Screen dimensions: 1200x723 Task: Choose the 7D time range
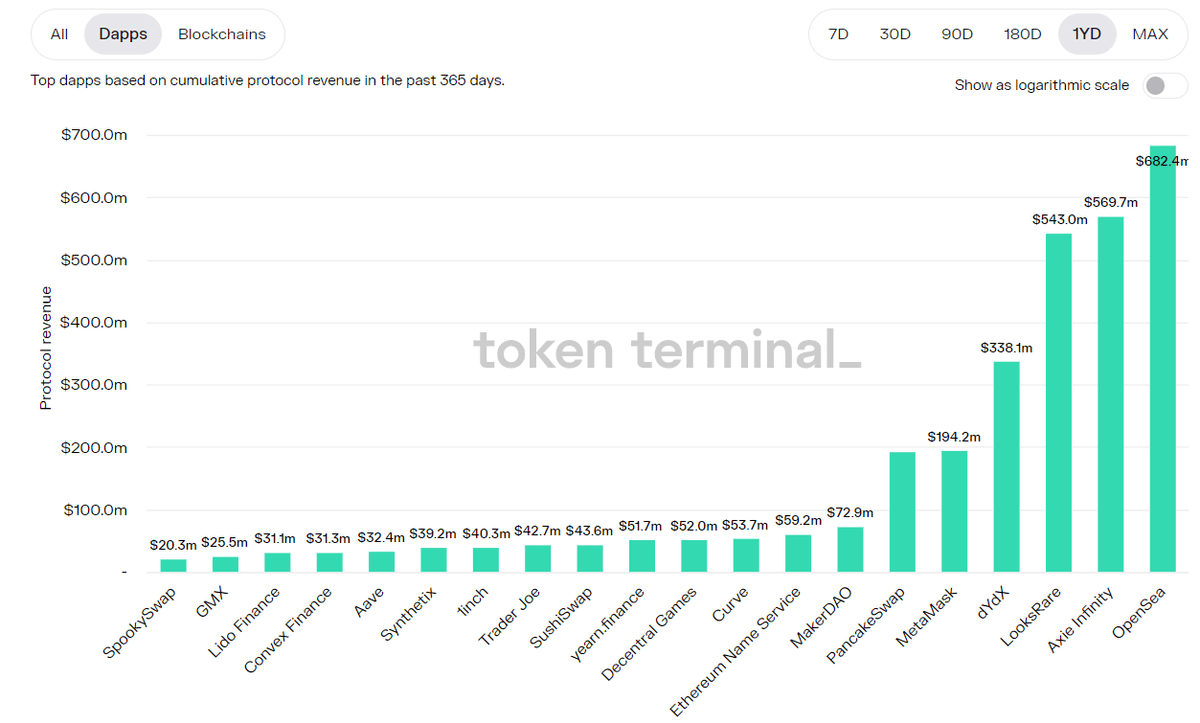pos(838,34)
